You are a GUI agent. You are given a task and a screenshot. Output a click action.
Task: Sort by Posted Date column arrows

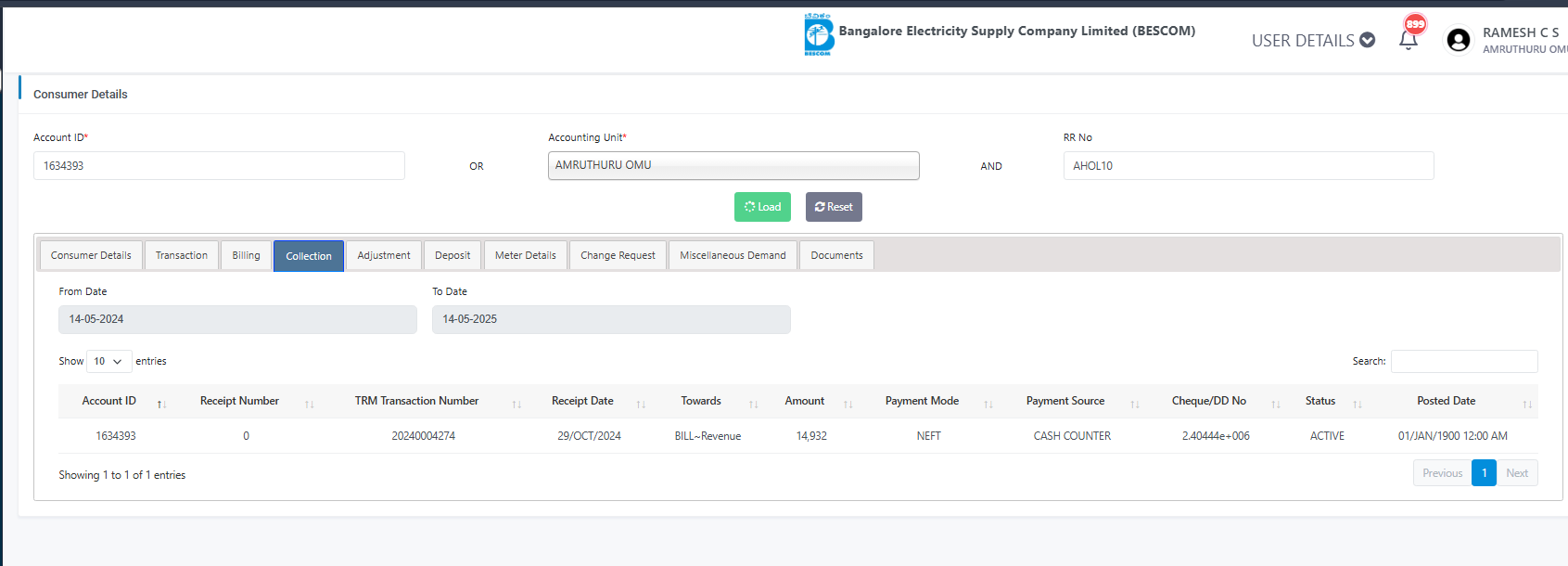click(x=1527, y=404)
